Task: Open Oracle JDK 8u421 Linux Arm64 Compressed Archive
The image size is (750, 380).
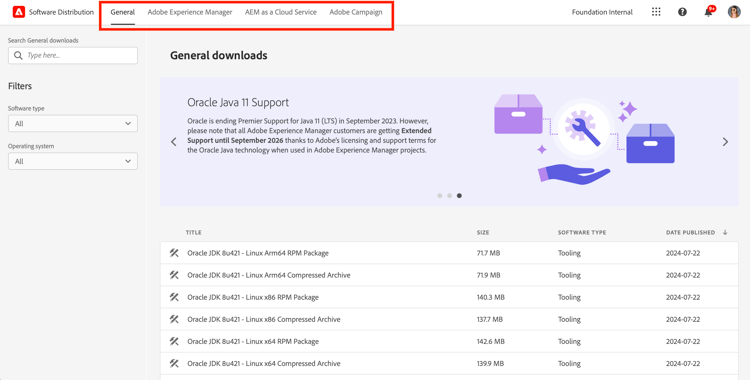Action: click(269, 275)
